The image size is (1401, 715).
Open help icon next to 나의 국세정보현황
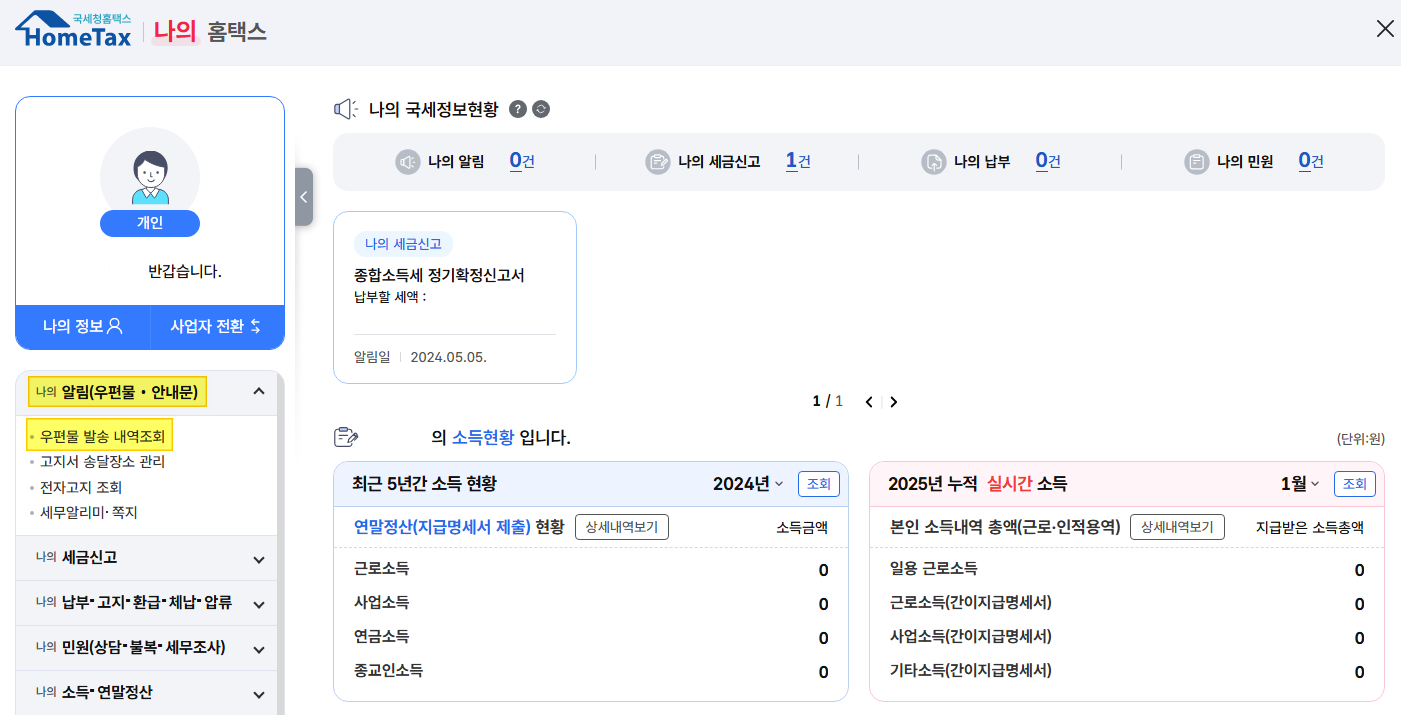[x=518, y=109]
